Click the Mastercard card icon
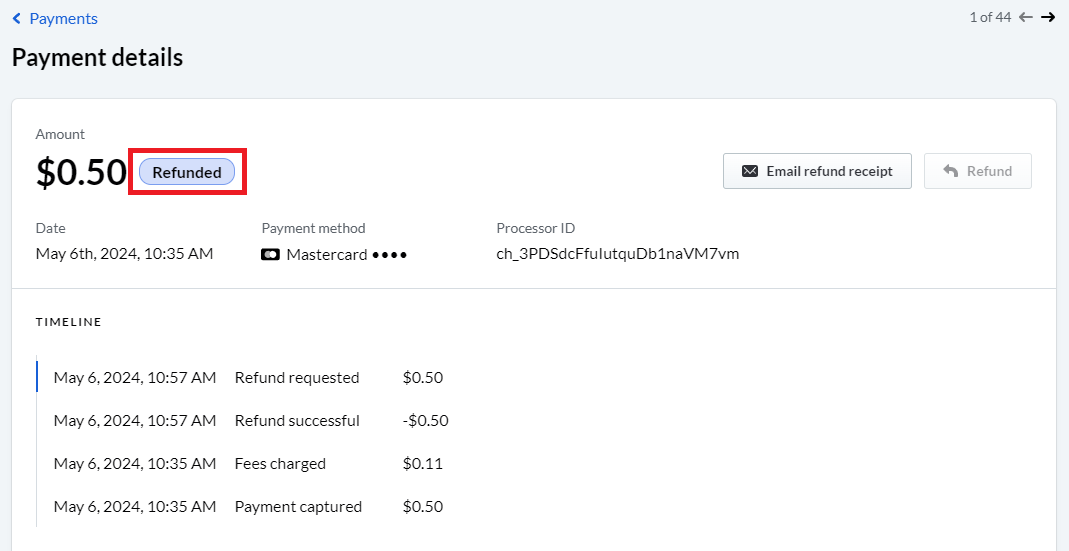This screenshot has width=1069, height=551. pos(271,255)
